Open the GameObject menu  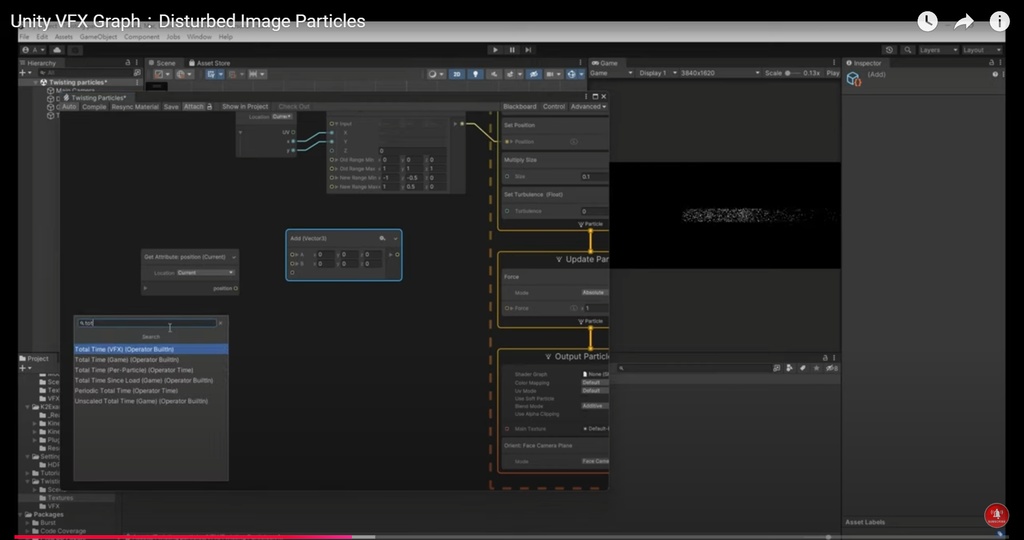[x=98, y=37]
